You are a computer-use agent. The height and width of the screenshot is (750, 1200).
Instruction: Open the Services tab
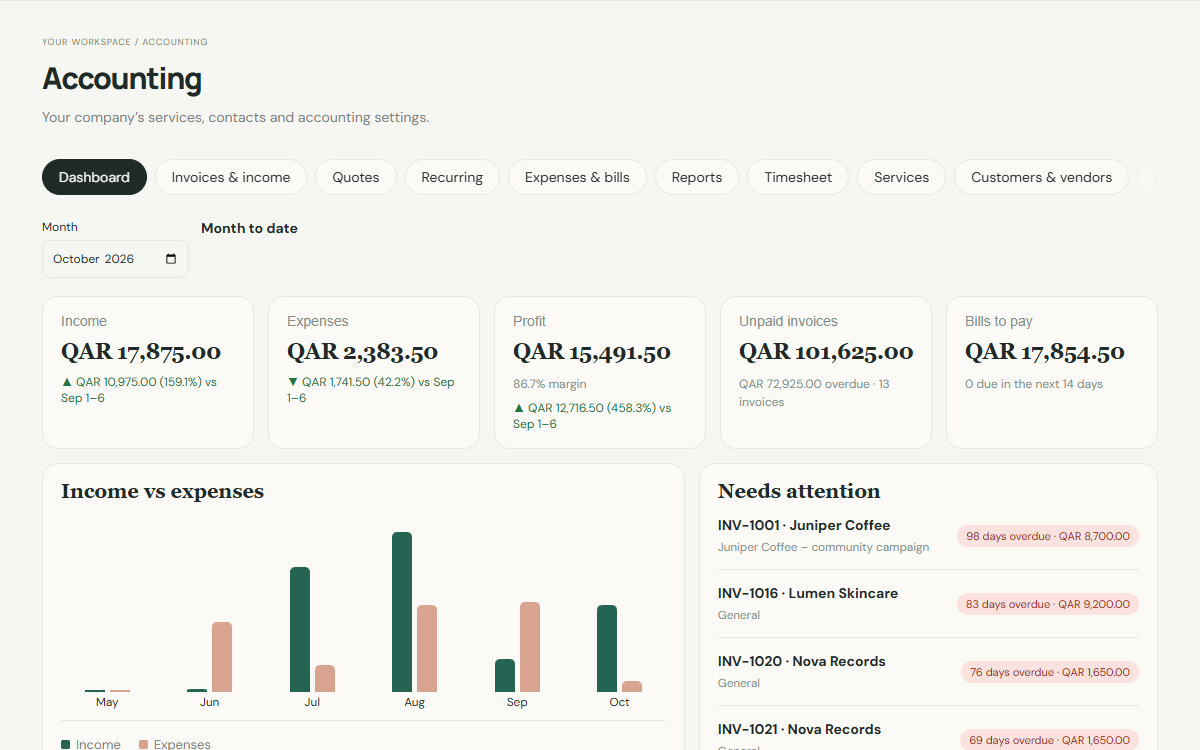point(902,177)
